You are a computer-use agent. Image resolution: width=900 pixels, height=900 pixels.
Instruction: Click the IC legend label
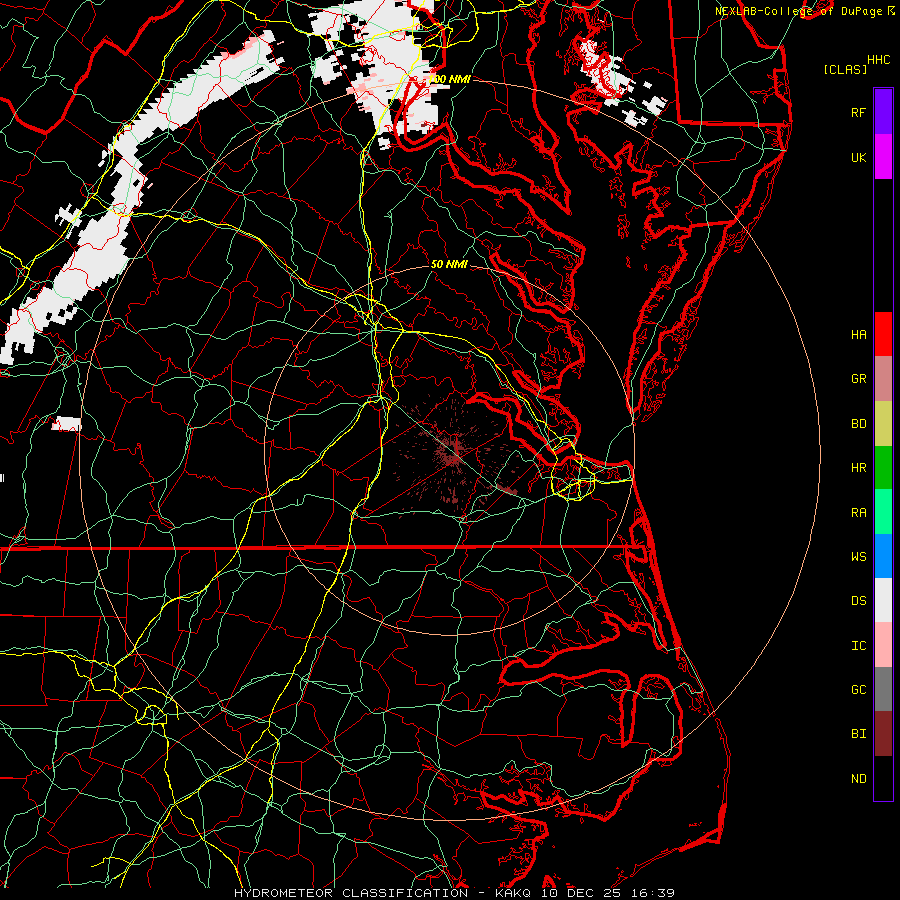tap(859, 646)
